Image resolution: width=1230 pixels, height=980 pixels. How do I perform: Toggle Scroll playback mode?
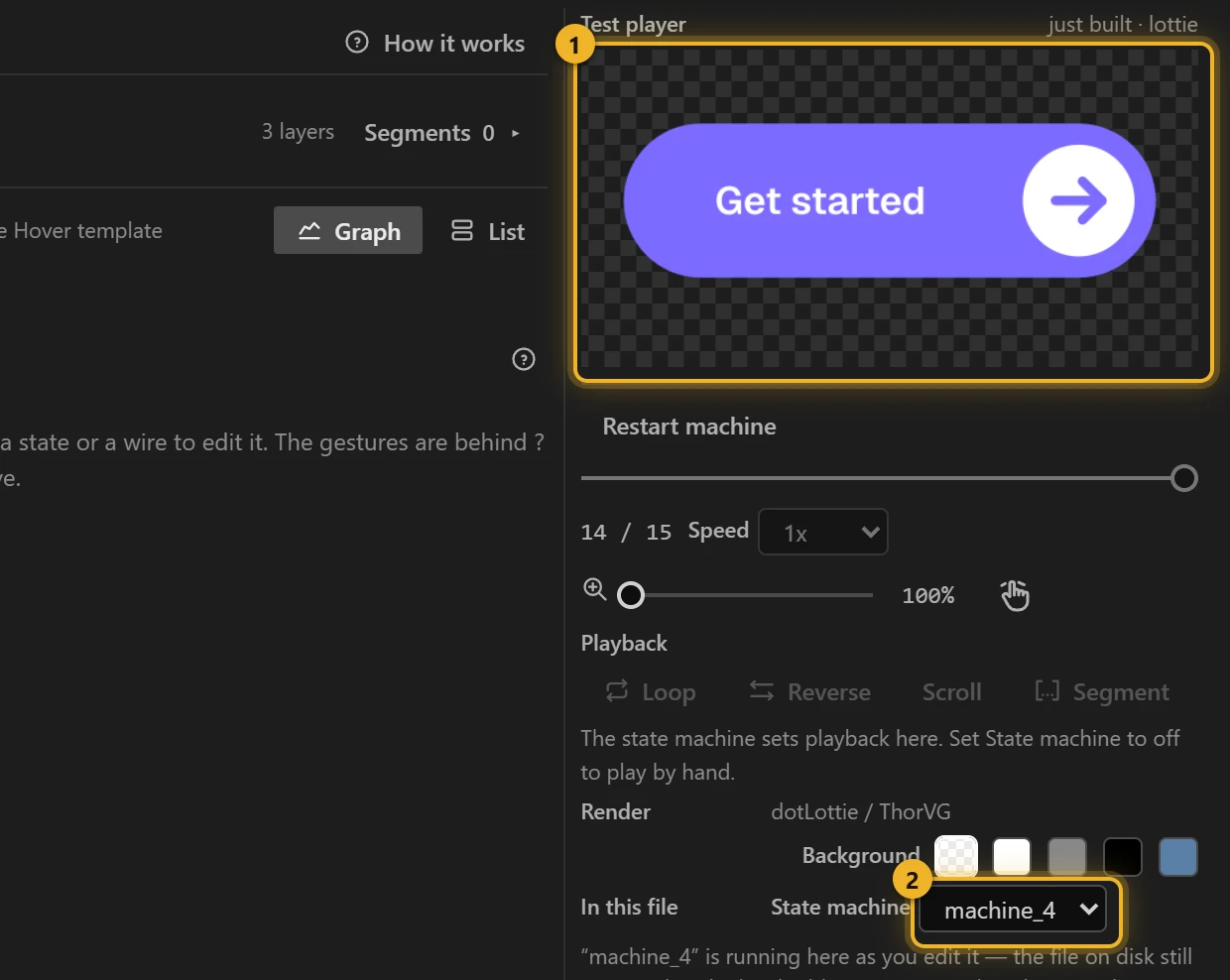pos(952,691)
